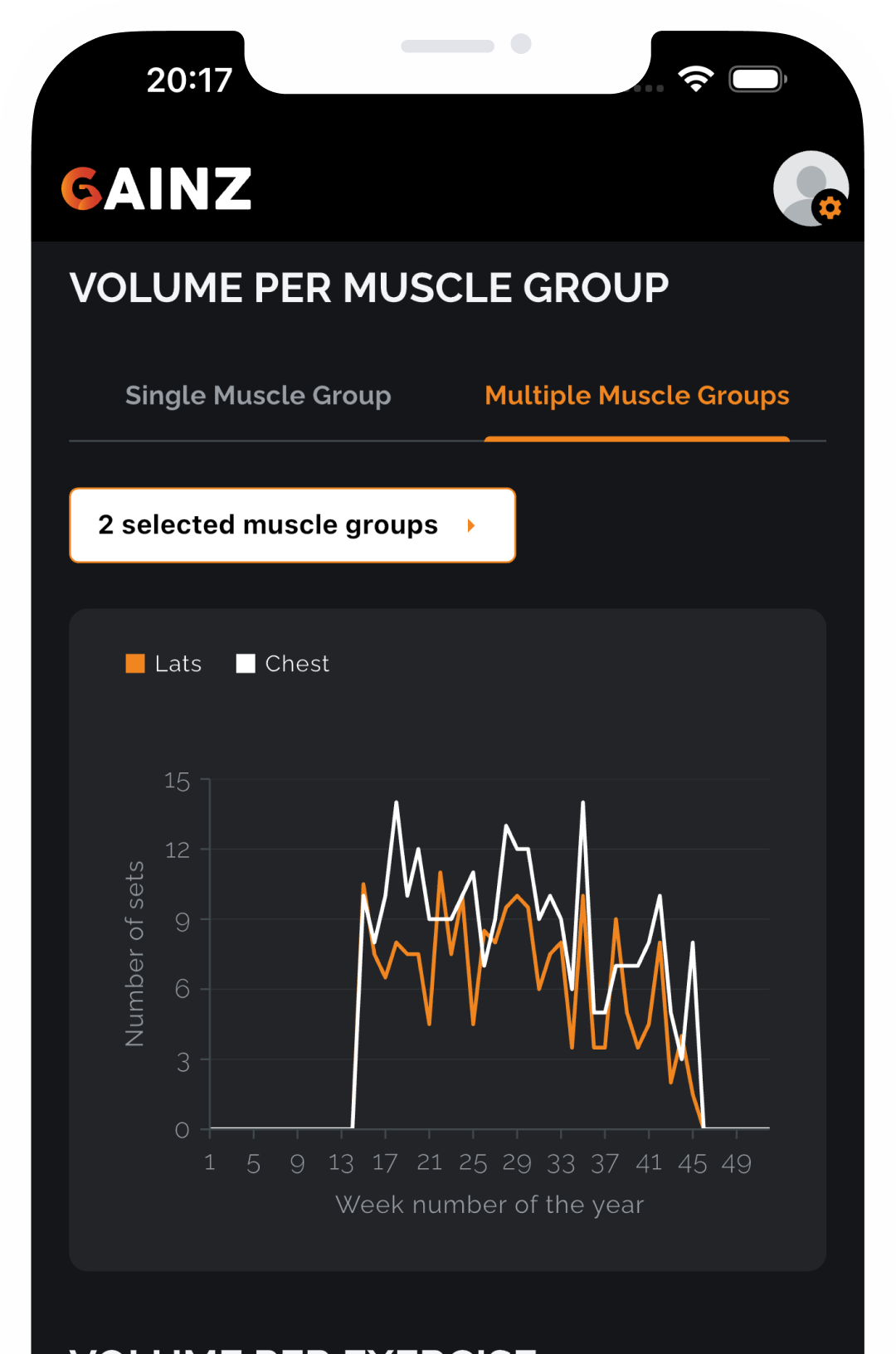Switch to Single Muscle Group tab
This screenshot has height=1354, width=896.
(x=258, y=396)
